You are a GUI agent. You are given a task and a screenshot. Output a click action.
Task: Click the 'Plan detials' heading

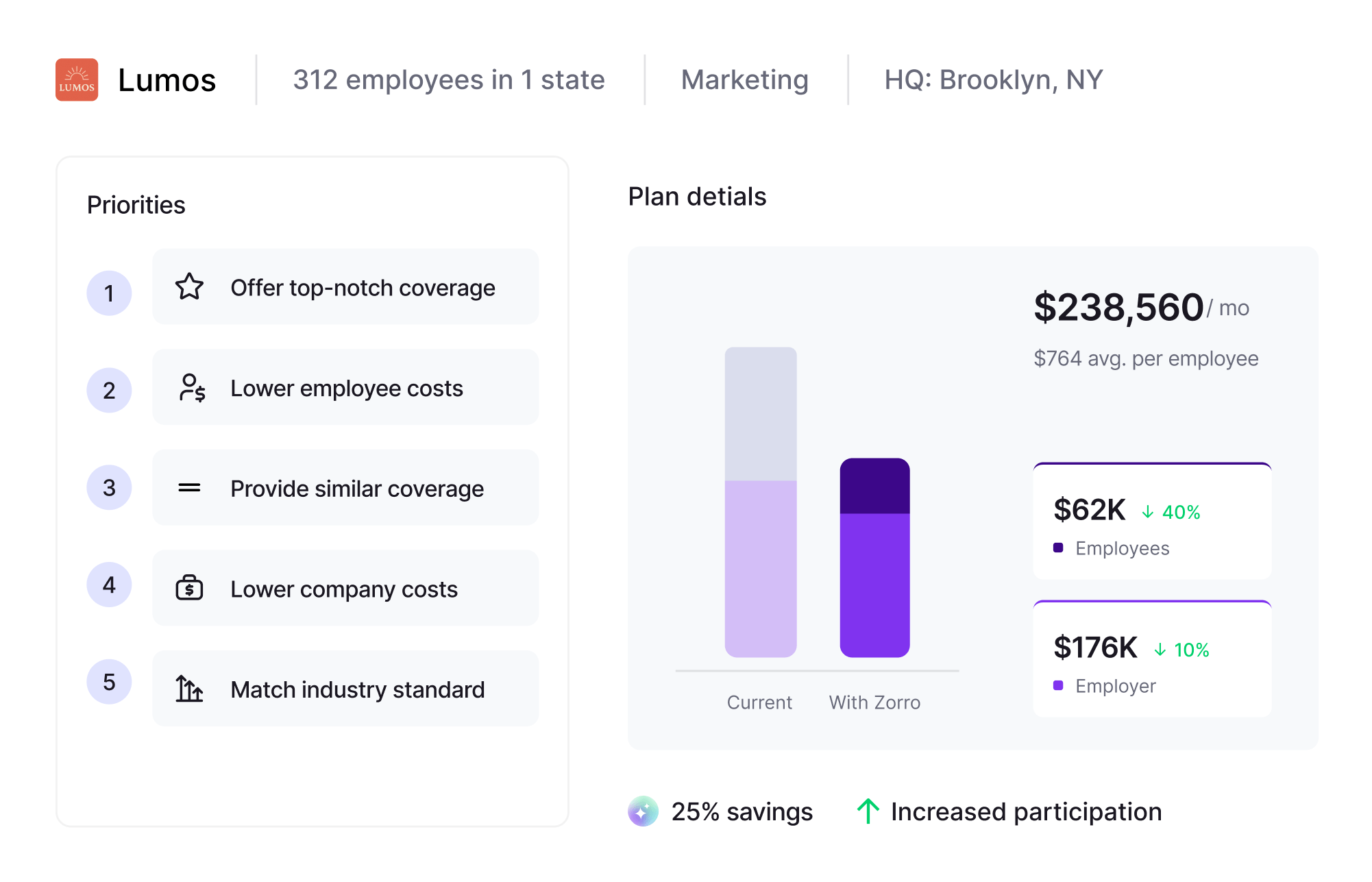pyautogui.click(x=697, y=197)
